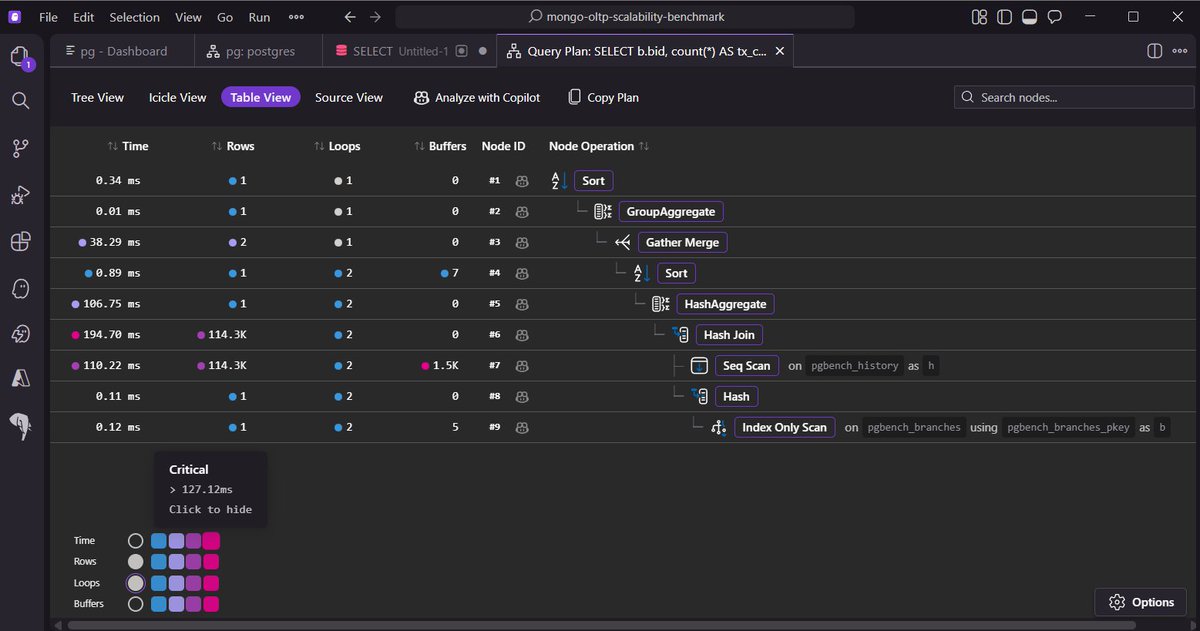1200x631 pixels.
Task: Click the light purple swatch in the Loops row
Action: pos(176,583)
